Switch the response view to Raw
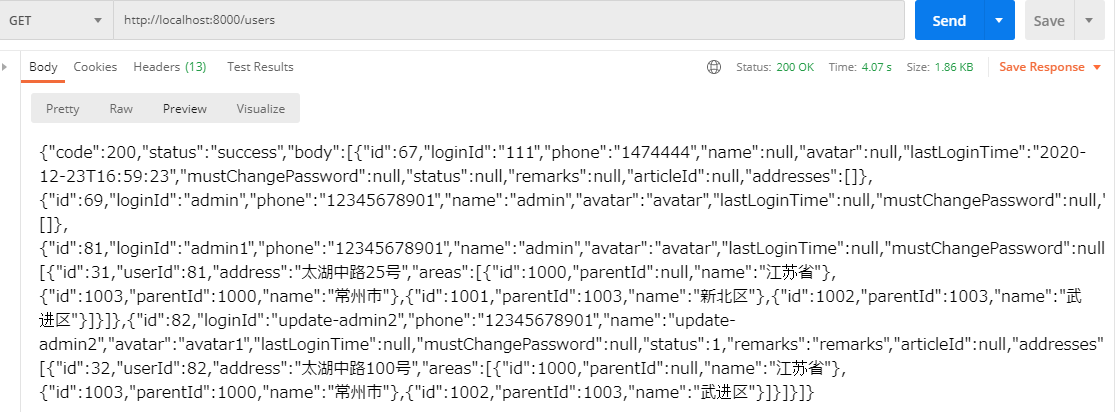Screen dimensions: 1115x412 121,109
